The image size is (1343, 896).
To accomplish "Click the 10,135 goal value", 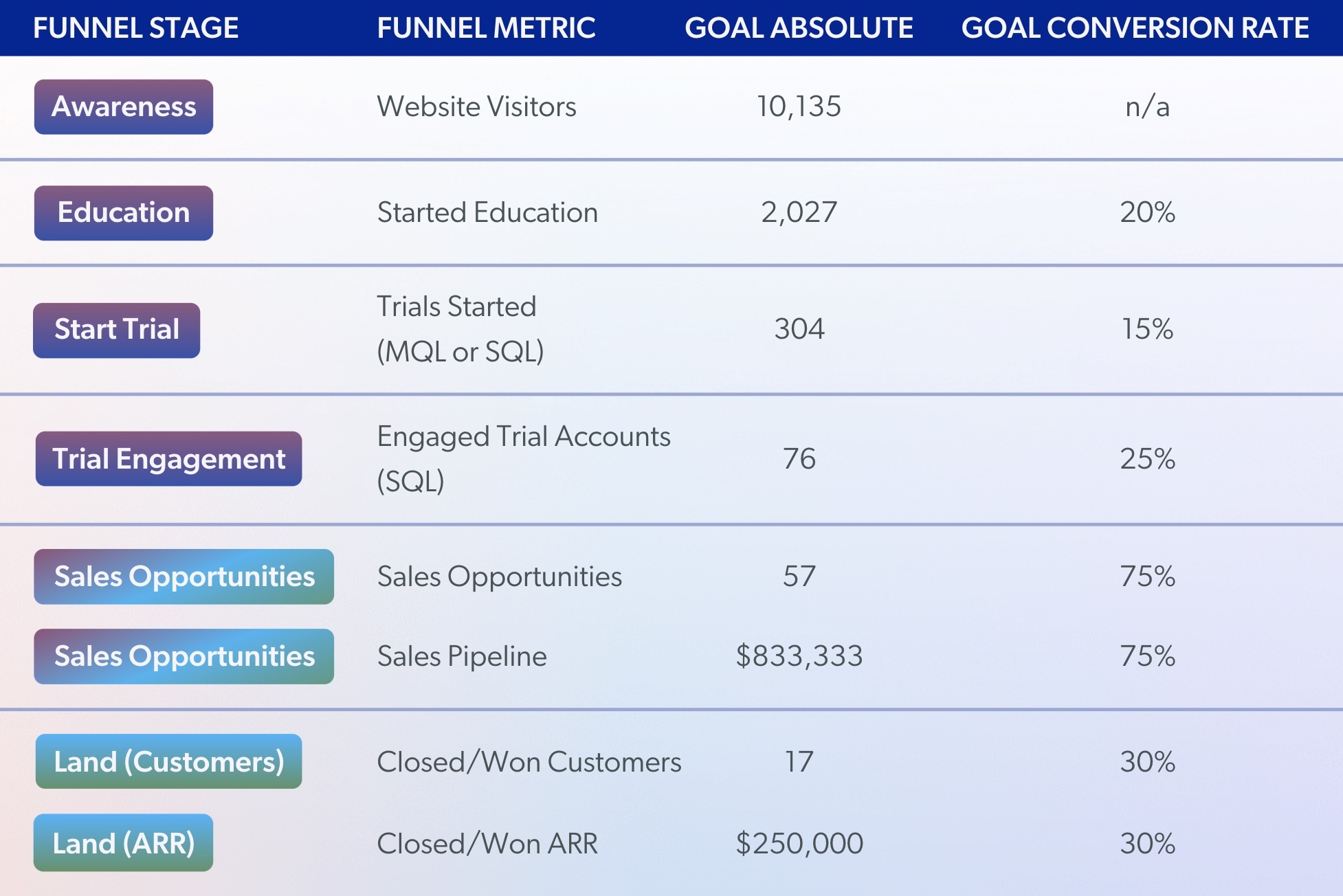I will tap(799, 107).
